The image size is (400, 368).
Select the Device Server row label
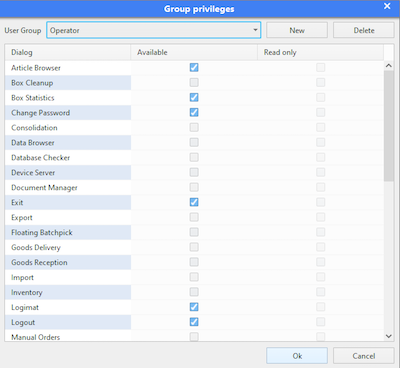point(33,173)
